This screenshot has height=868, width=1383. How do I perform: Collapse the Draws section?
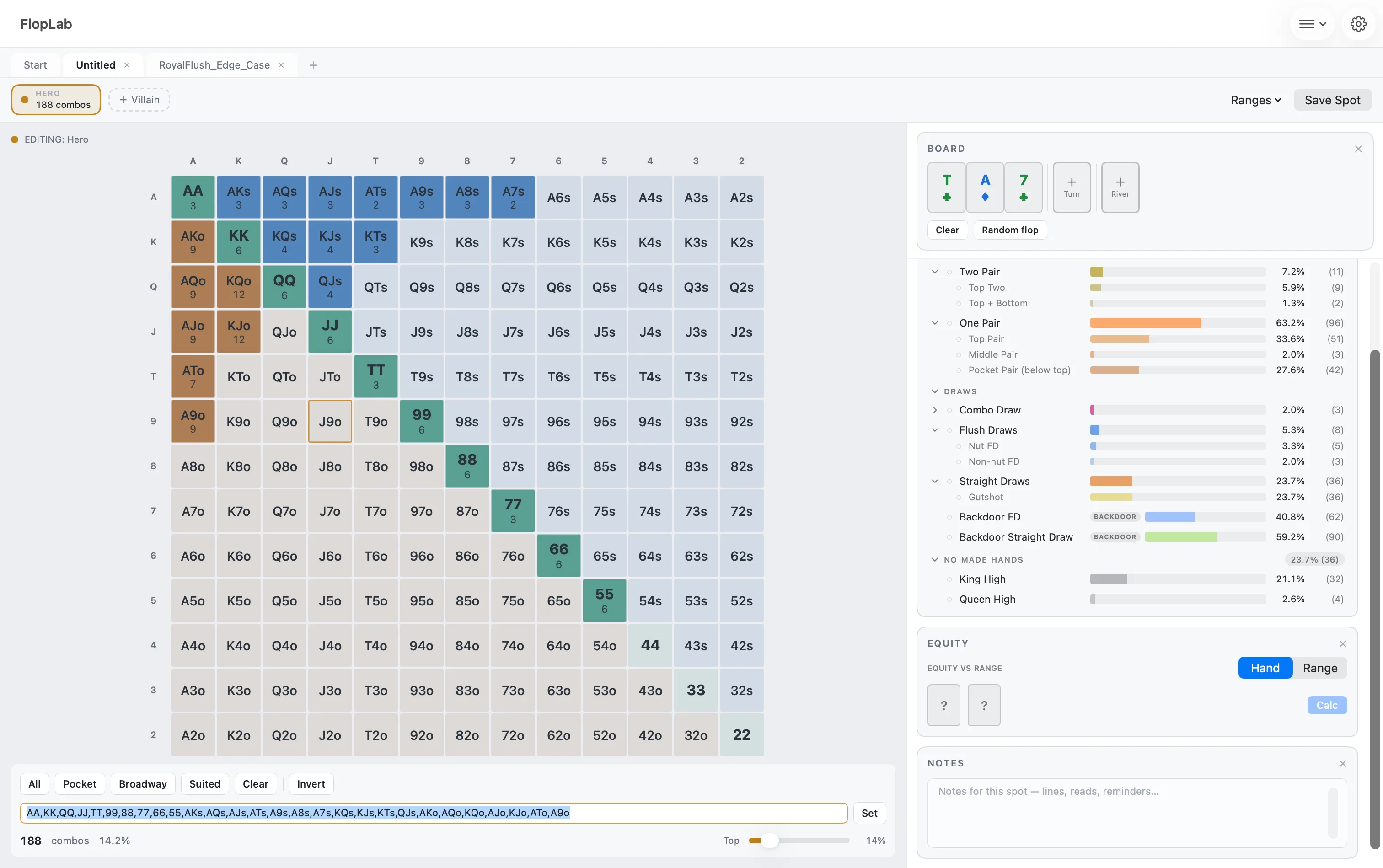coord(935,391)
